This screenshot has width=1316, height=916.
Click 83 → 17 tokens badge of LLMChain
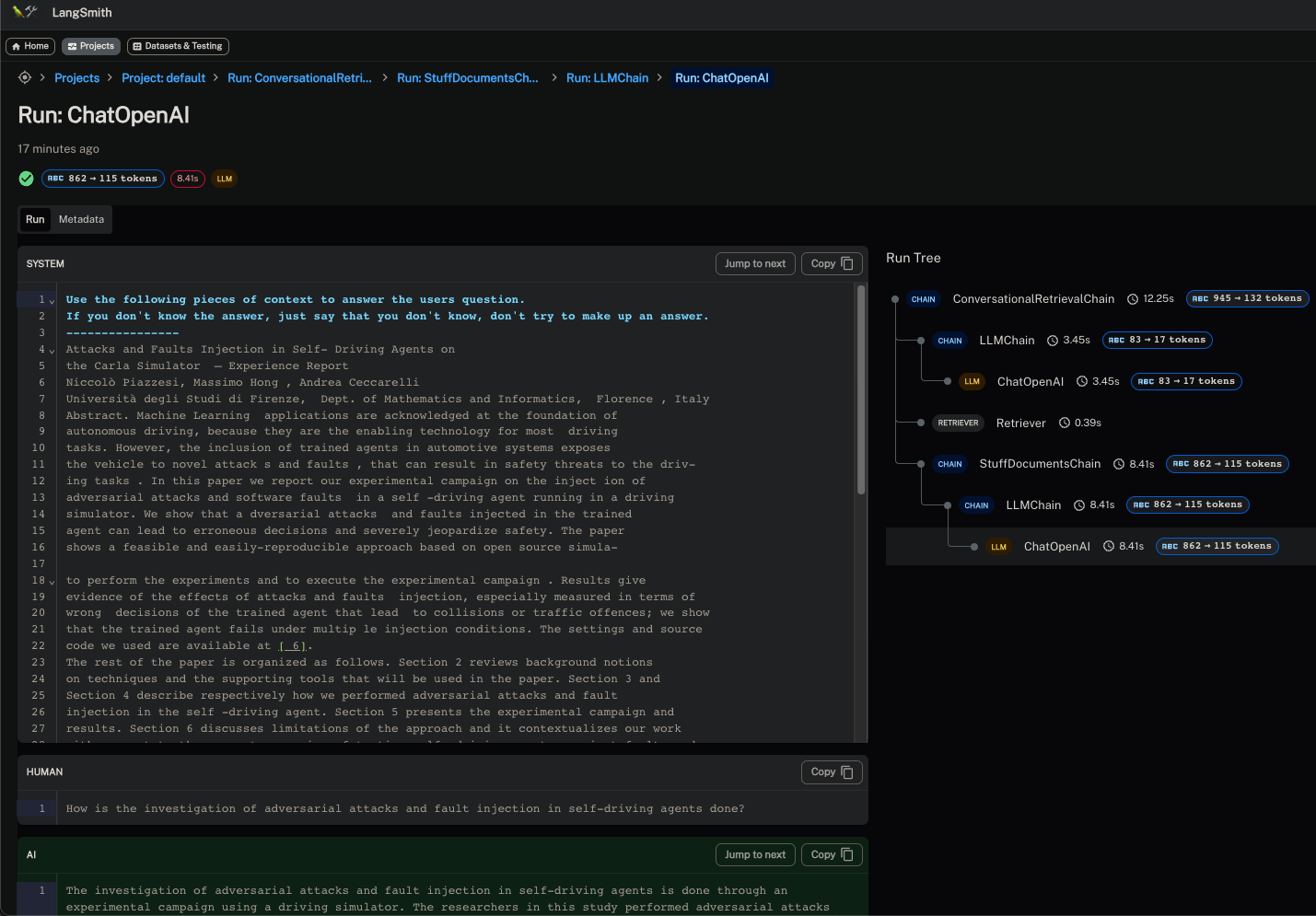click(1158, 340)
